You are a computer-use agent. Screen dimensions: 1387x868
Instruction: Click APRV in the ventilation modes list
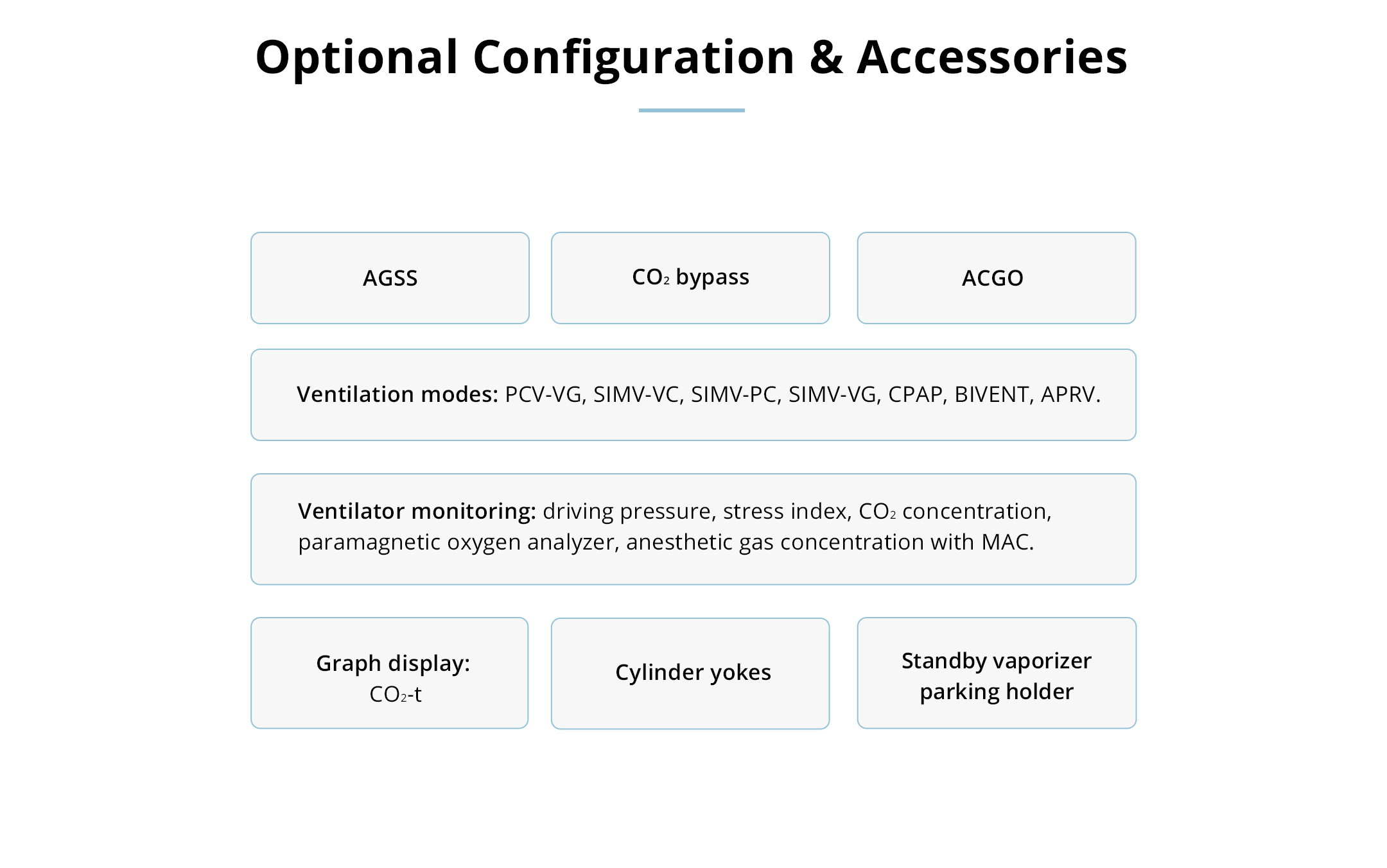pyautogui.click(x=1069, y=394)
